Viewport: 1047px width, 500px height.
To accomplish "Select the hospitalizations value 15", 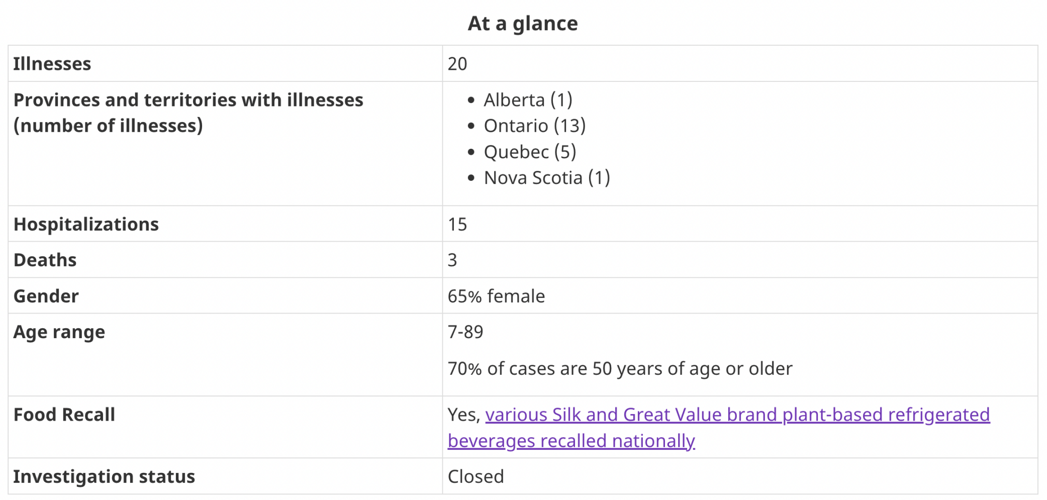I will point(457,224).
